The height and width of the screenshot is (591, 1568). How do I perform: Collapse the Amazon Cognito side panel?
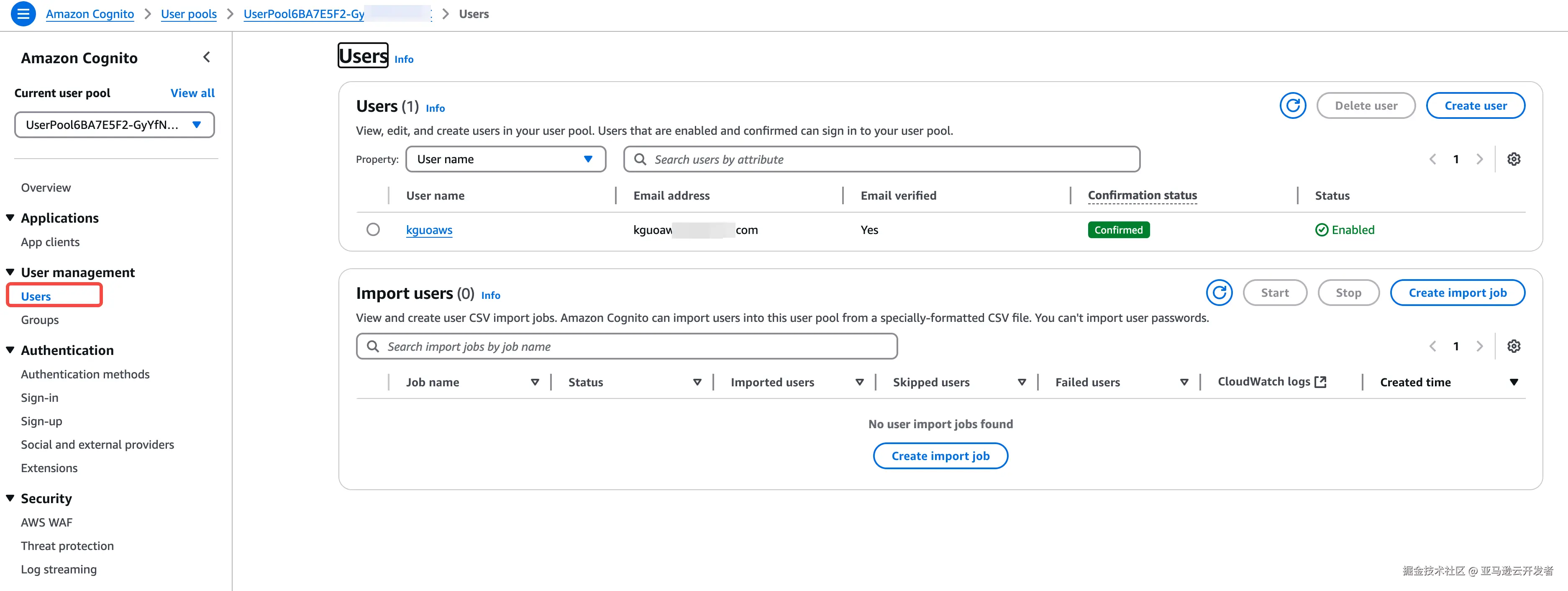coord(206,57)
